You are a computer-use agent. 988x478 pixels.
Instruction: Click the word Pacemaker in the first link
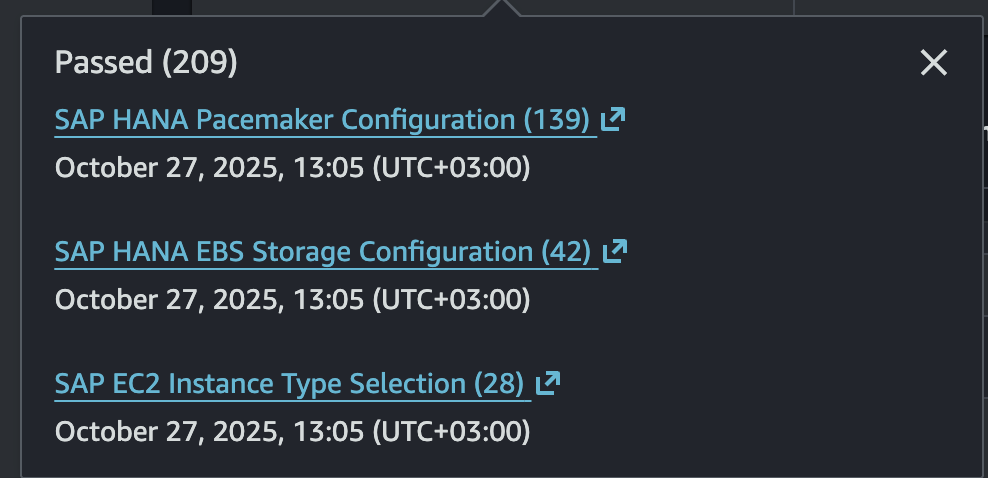[264, 120]
